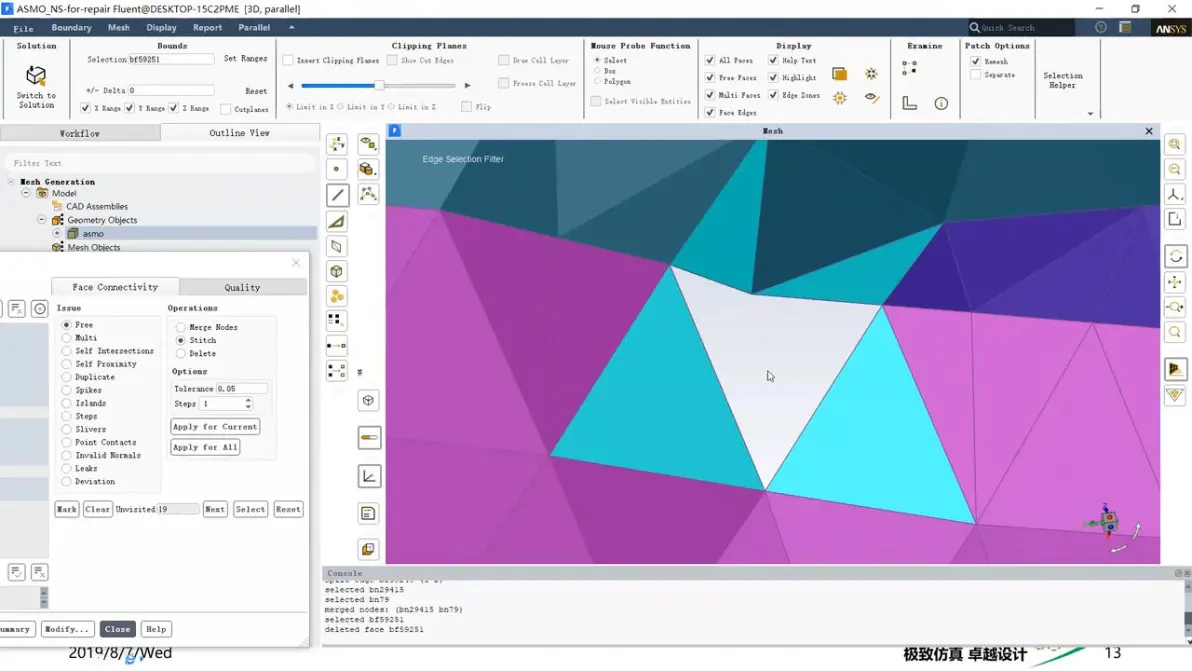The width and height of the screenshot is (1192, 671).
Task: Zoom in using the magnifier plus icon
Action: click(1175, 144)
